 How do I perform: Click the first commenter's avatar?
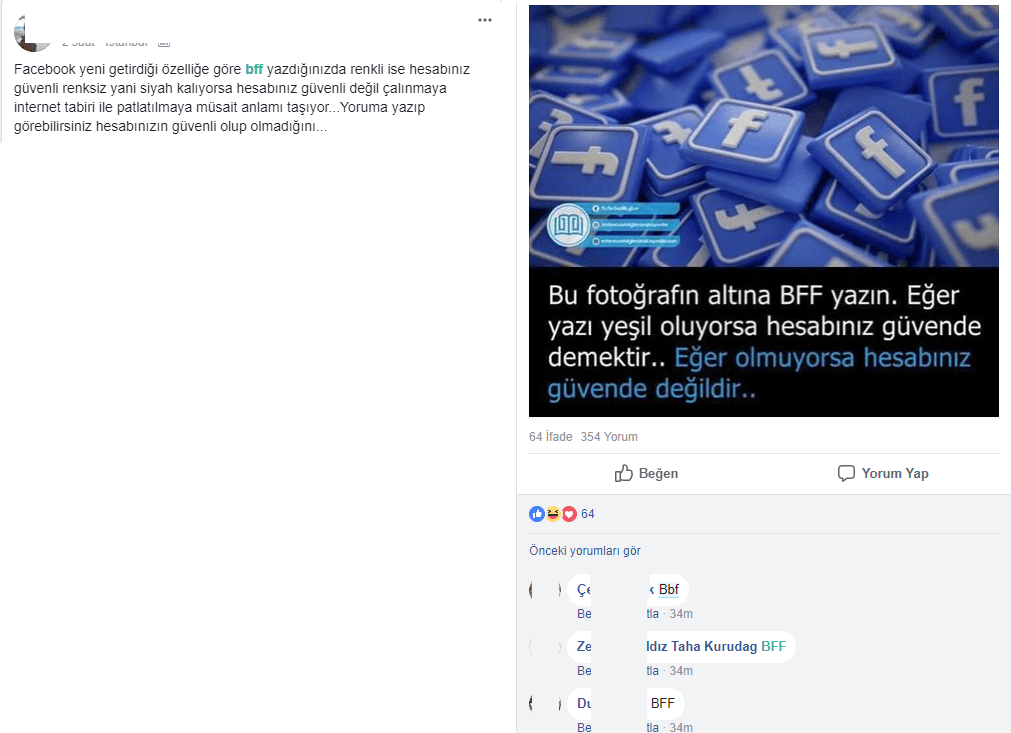tap(545, 589)
